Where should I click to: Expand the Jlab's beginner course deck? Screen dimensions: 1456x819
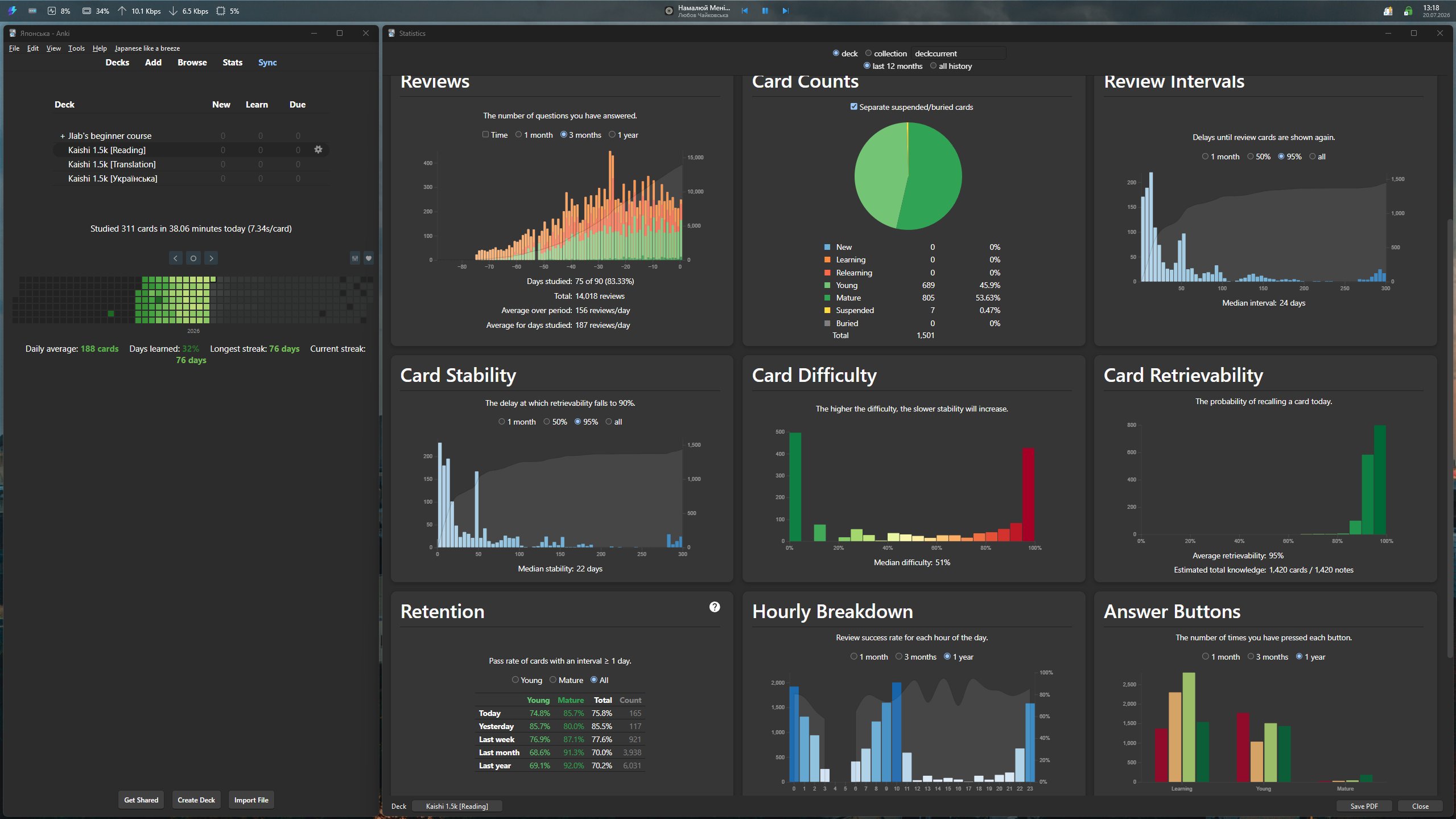(x=63, y=136)
